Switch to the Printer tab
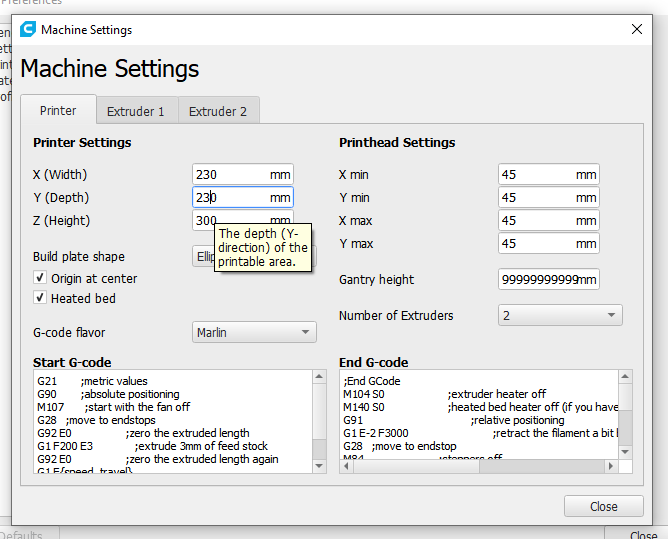 tap(58, 110)
